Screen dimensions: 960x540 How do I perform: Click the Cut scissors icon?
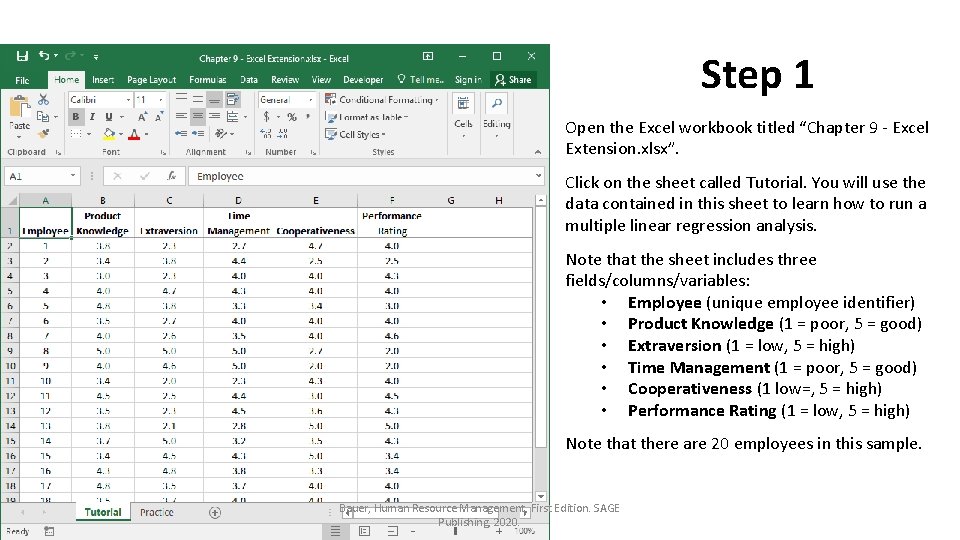pos(43,99)
